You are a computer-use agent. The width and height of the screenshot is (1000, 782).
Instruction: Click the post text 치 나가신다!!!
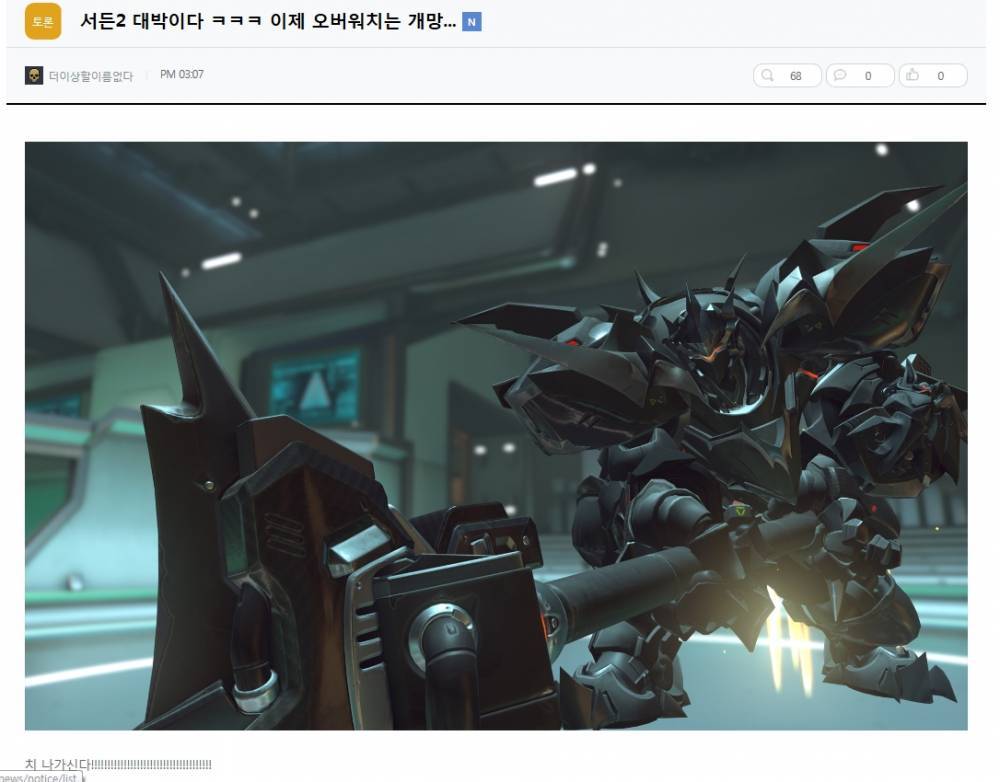[x=118, y=764]
